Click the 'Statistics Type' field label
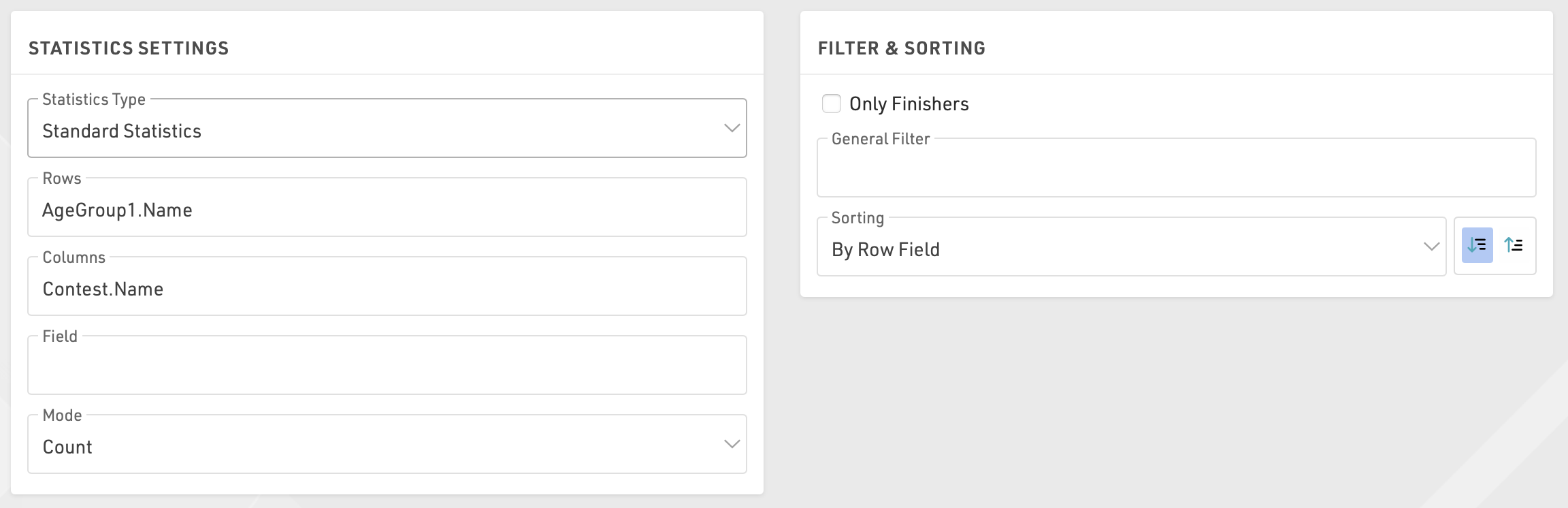The width and height of the screenshot is (1568, 508). pos(94,99)
